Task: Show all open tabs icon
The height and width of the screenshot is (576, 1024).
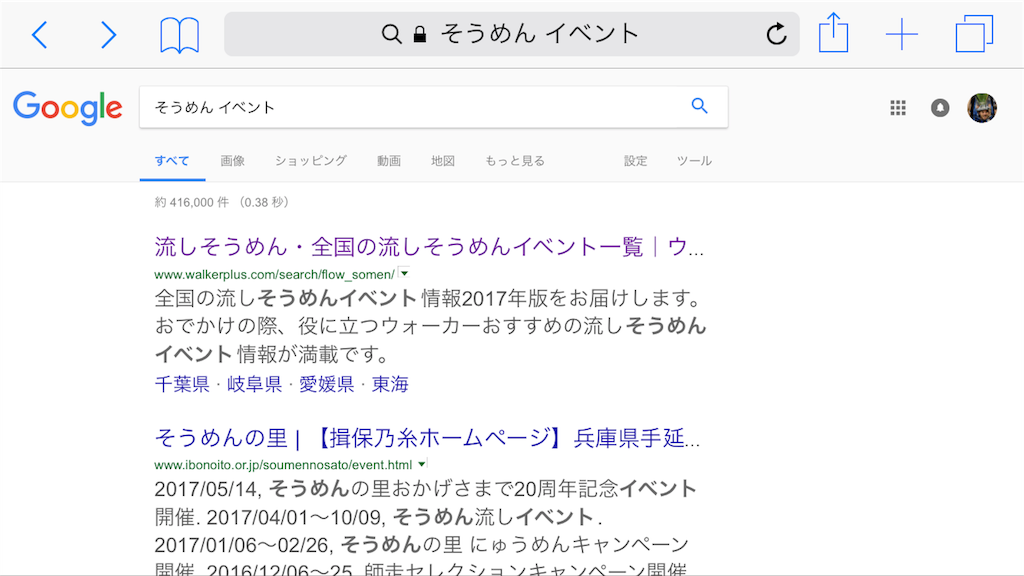Action: pyautogui.click(x=974, y=33)
